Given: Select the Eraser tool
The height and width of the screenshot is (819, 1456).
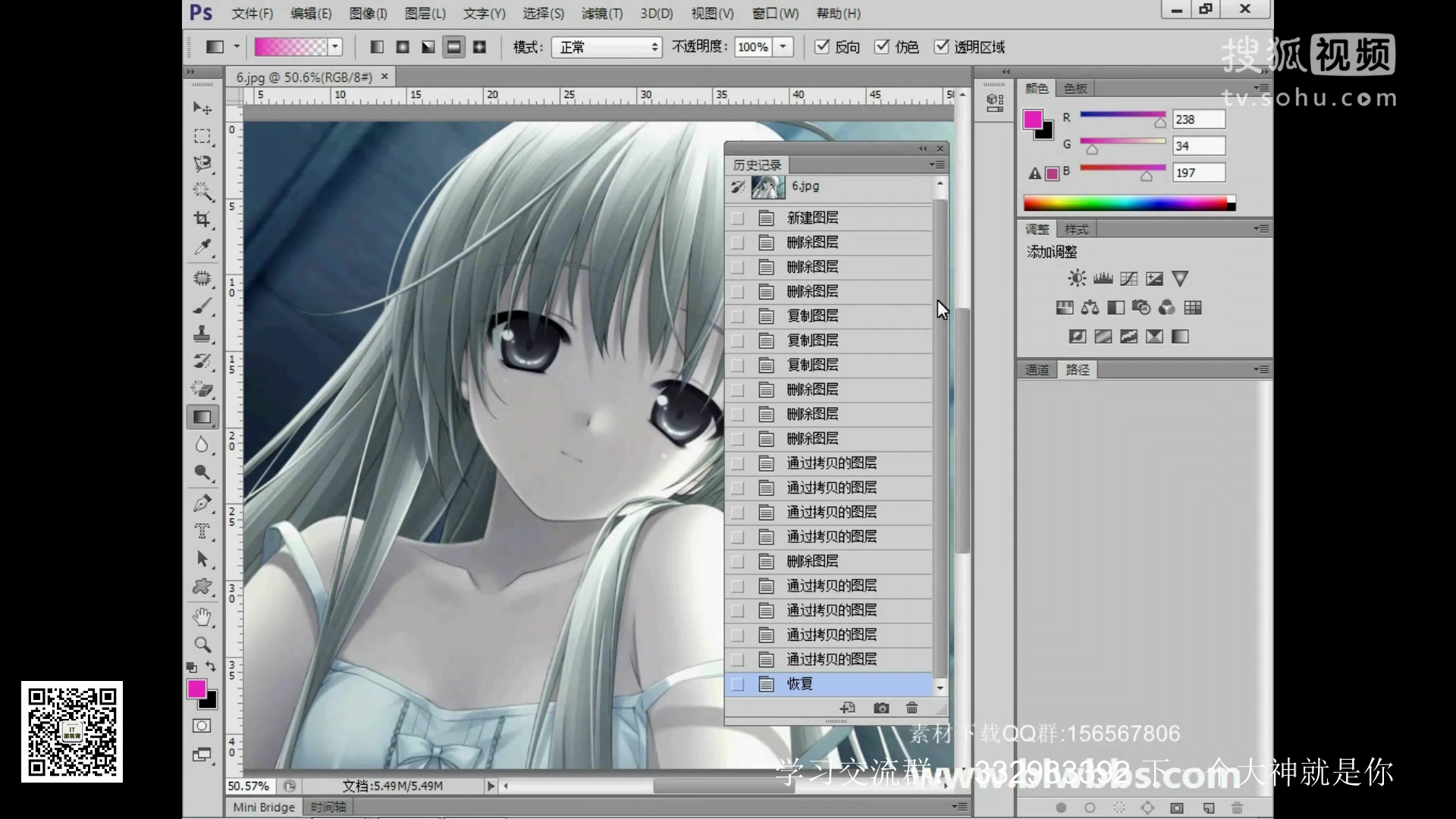Looking at the screenshot, I should coord(202,389).
